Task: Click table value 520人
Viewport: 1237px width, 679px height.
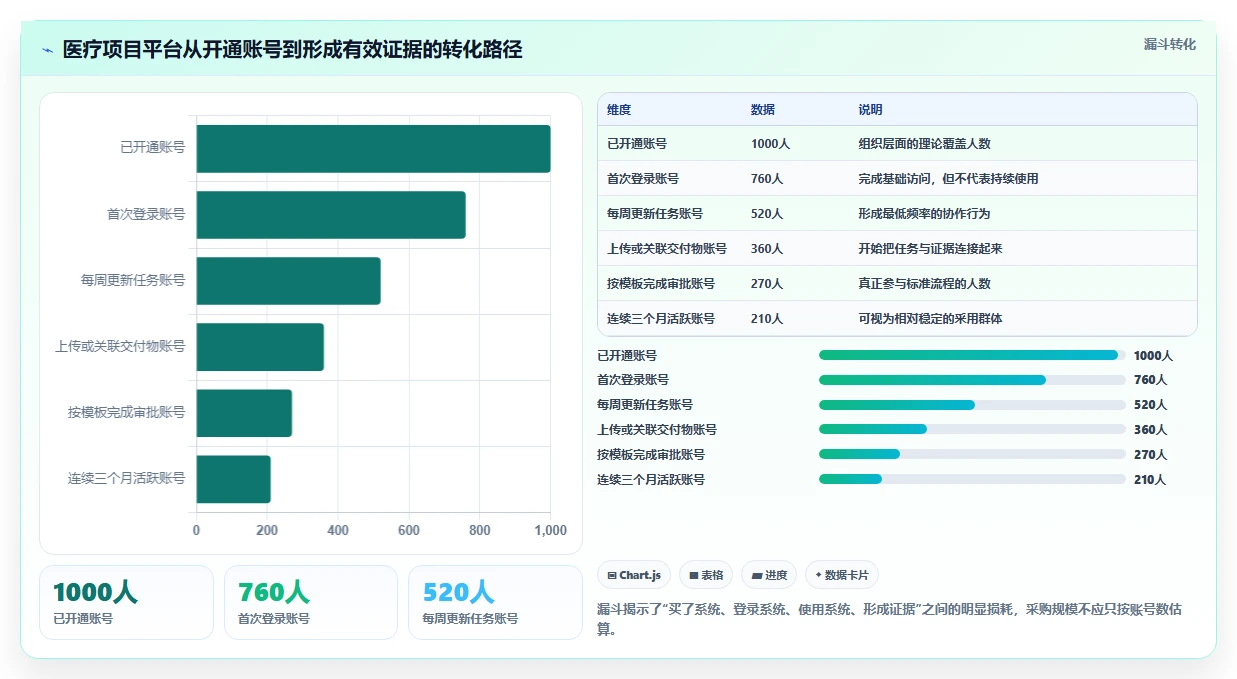Action: click(767, 214)
